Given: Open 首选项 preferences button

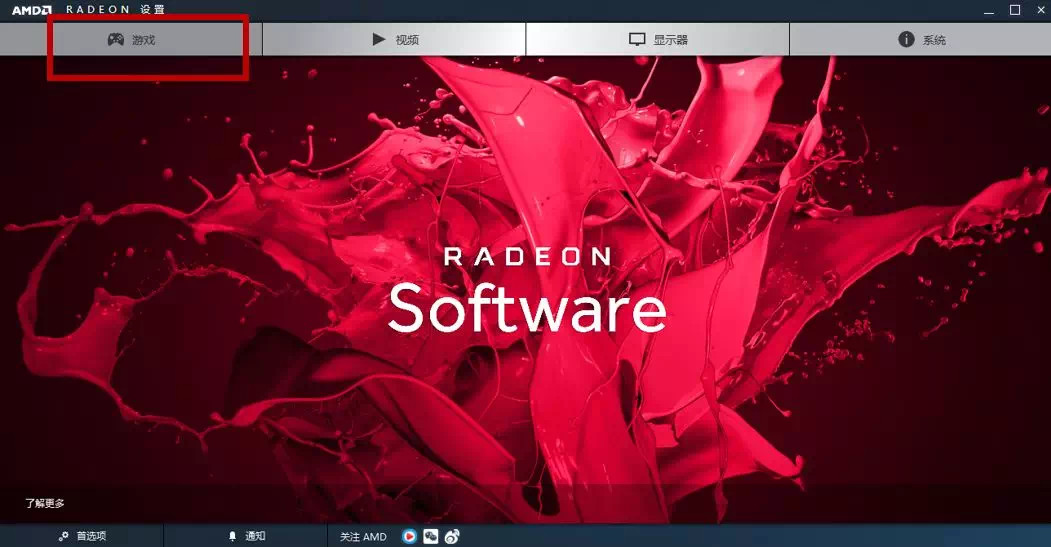Looking at the screenshot, I should click(82, 536).
